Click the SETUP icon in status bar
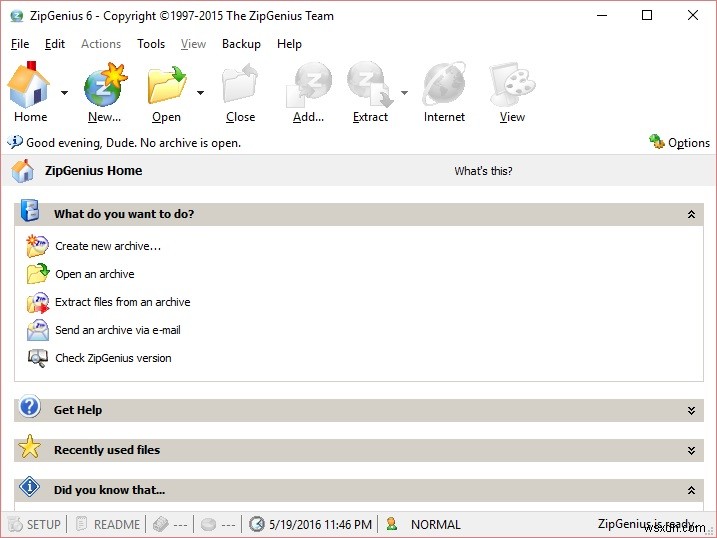The height and width of the screenshot is (538, 717). 15,524
